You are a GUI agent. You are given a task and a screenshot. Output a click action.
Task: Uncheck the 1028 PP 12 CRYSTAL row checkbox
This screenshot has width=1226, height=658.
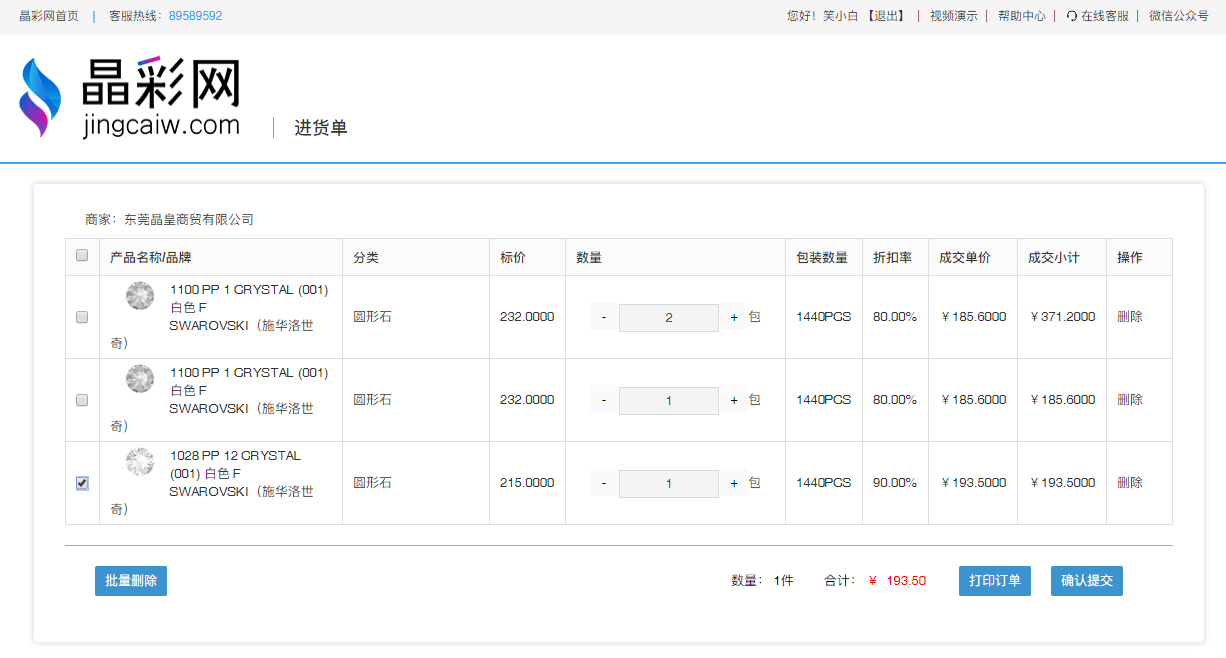[x=82, y=483]
